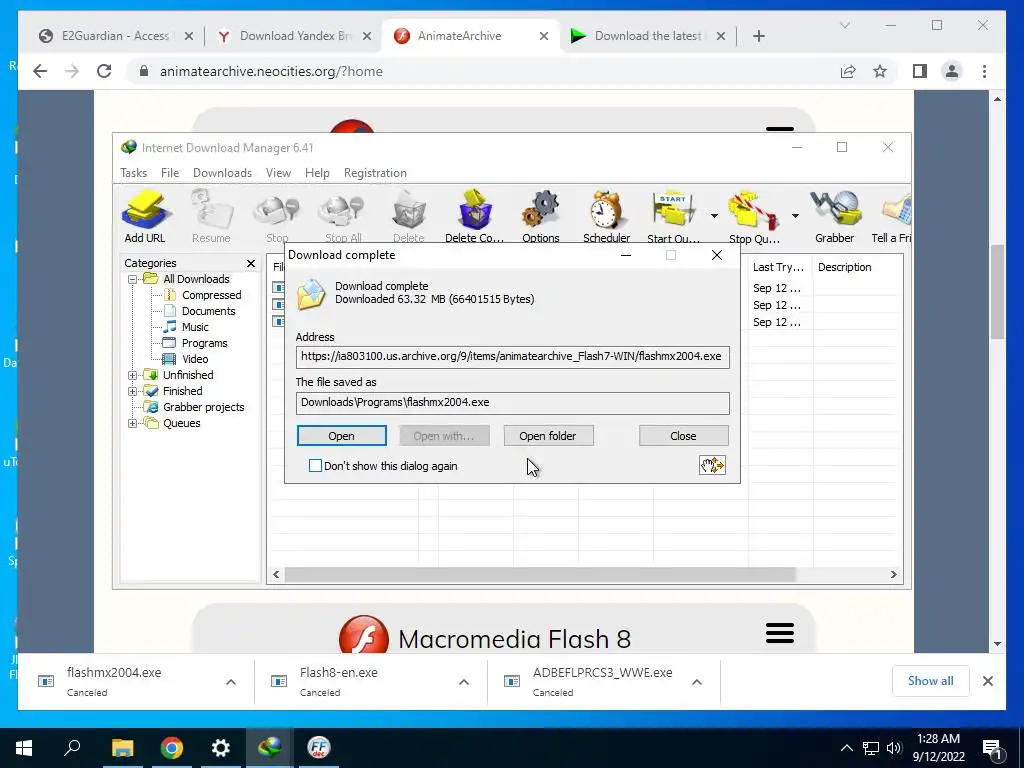Open the File menu in IDM

[x=170, y=172]
